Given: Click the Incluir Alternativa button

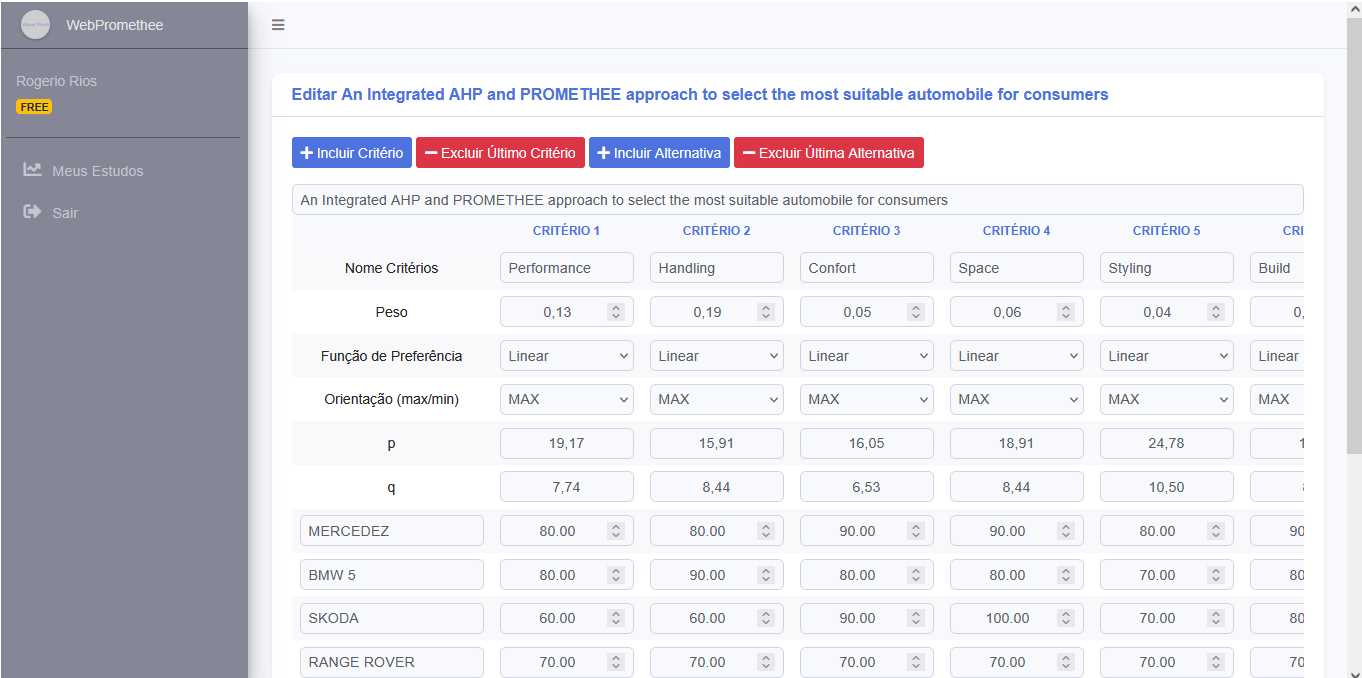Looking at the screenshot, I should 659,153.
